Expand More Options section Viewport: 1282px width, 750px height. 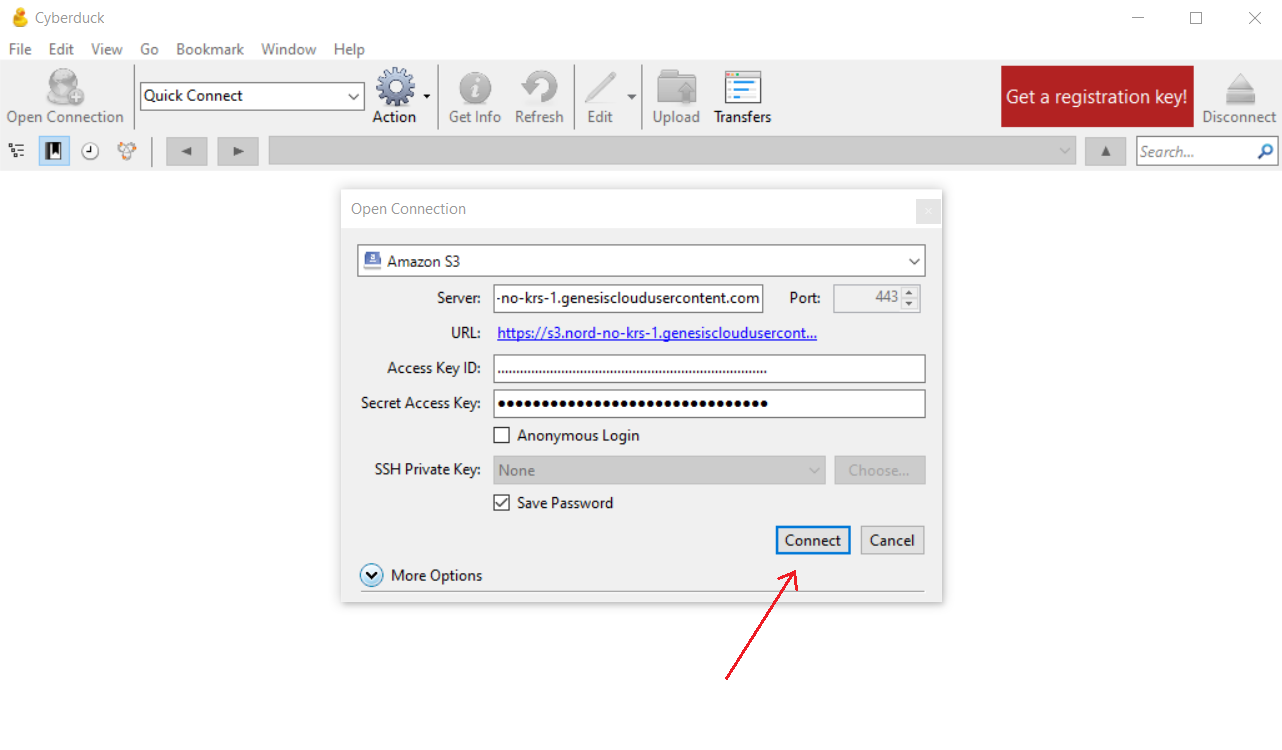point(372,575)
